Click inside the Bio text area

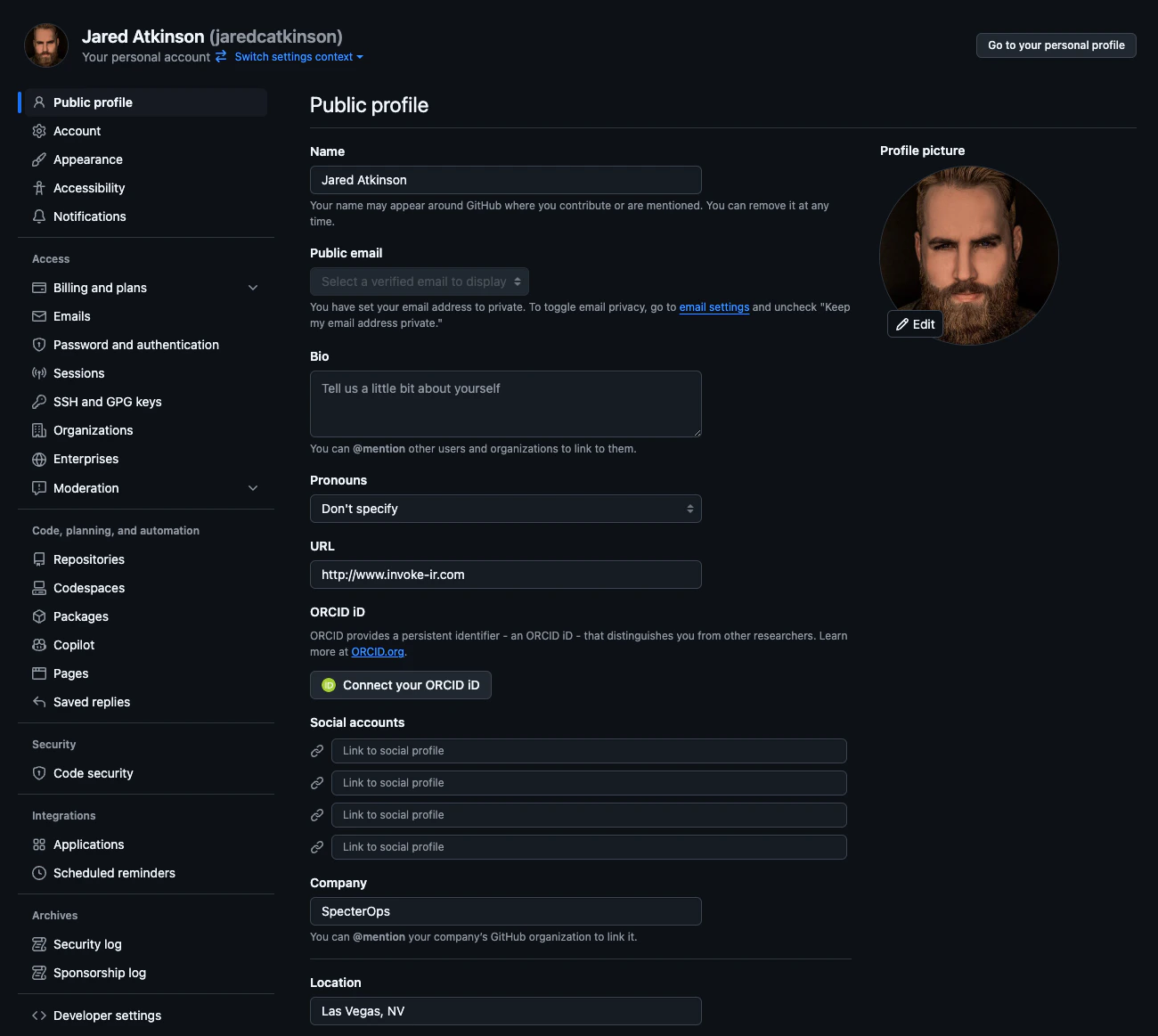(505, 404)
